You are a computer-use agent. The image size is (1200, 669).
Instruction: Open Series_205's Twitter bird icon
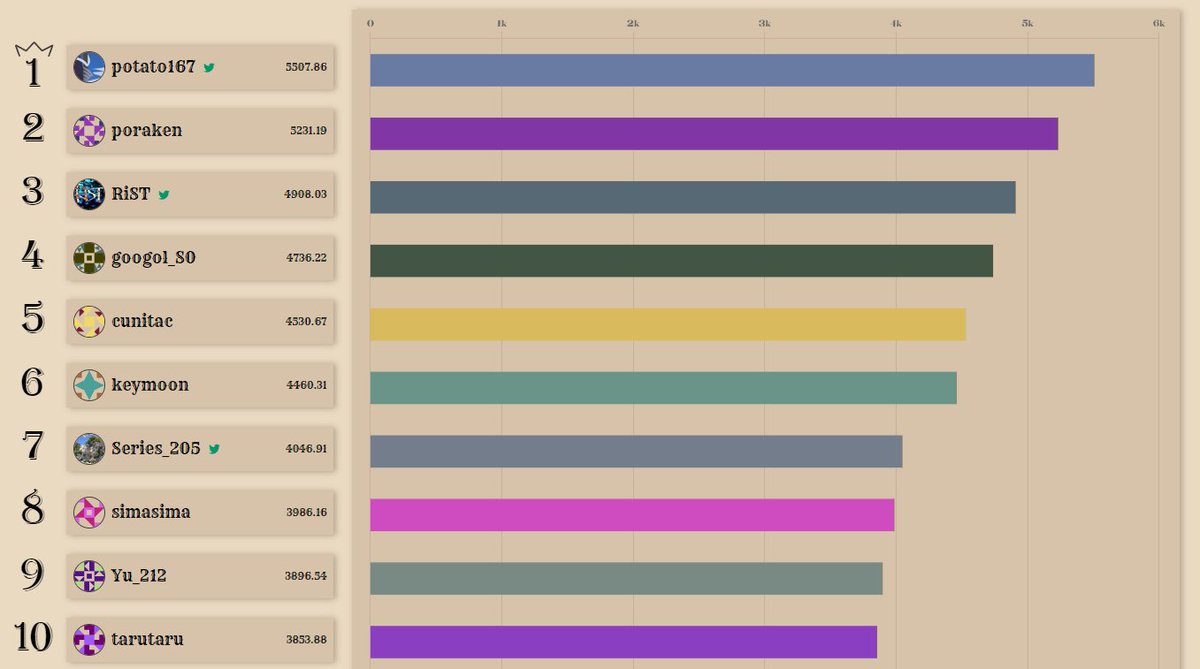[214, 450]
